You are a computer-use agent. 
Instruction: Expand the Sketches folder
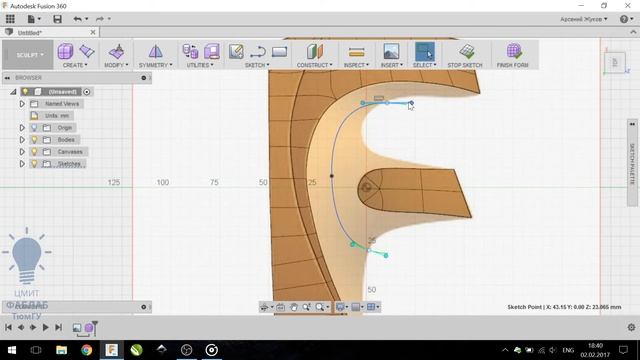pyautogui.click(x=22, y=164)
